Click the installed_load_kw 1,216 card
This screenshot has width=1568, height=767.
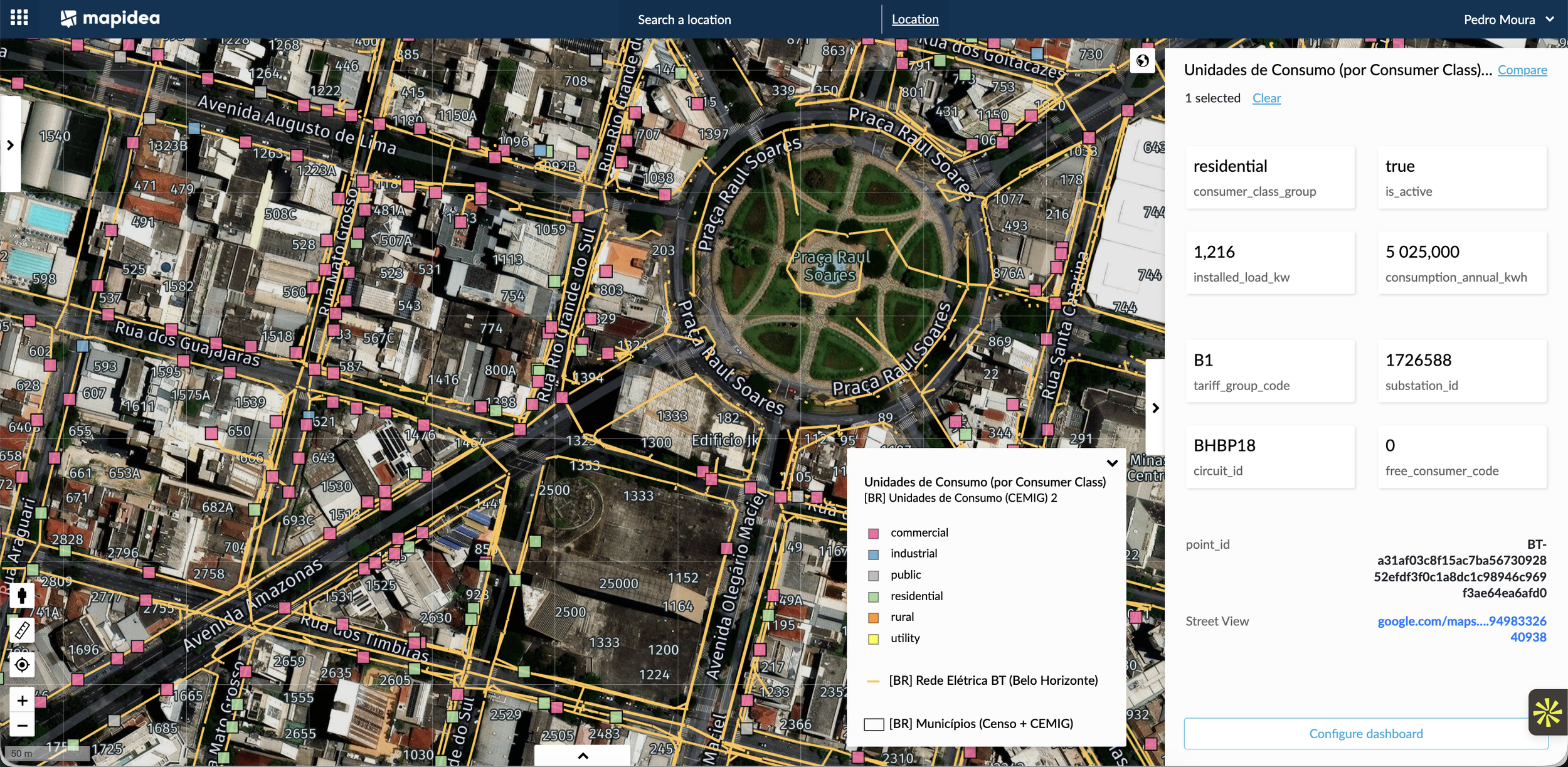1270,263
